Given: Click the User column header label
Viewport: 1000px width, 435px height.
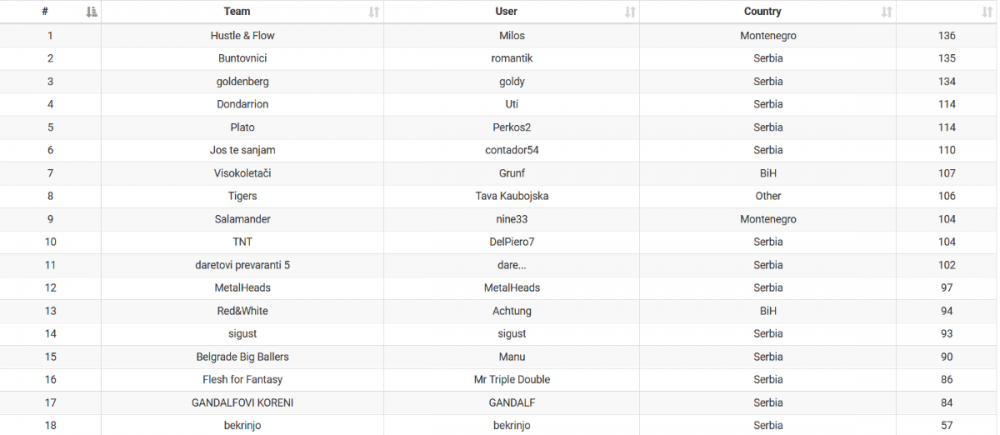Looking at the screenshot, I should point(506,12).
